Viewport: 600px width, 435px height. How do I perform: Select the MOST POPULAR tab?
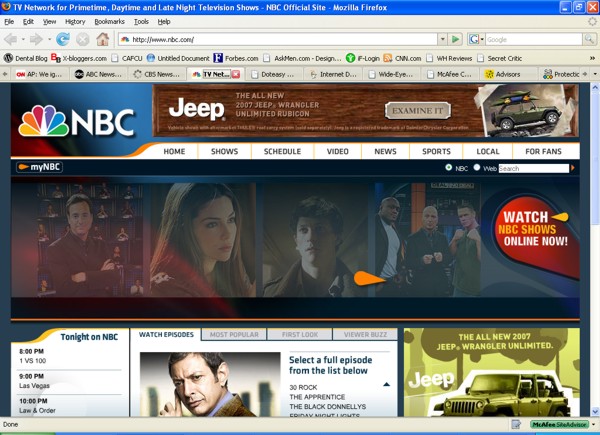point(234,334)
